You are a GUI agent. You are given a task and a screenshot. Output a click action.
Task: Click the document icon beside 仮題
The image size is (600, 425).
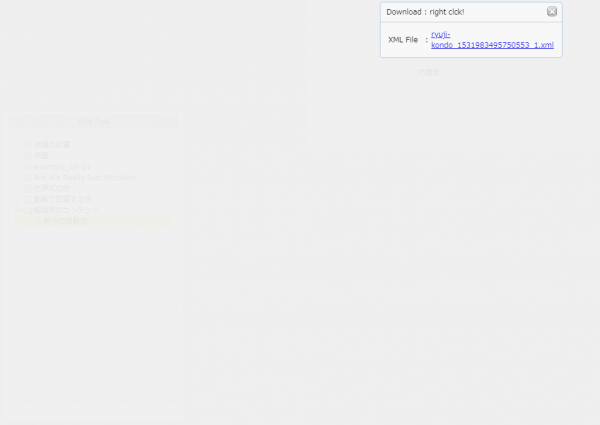point(28,156)
